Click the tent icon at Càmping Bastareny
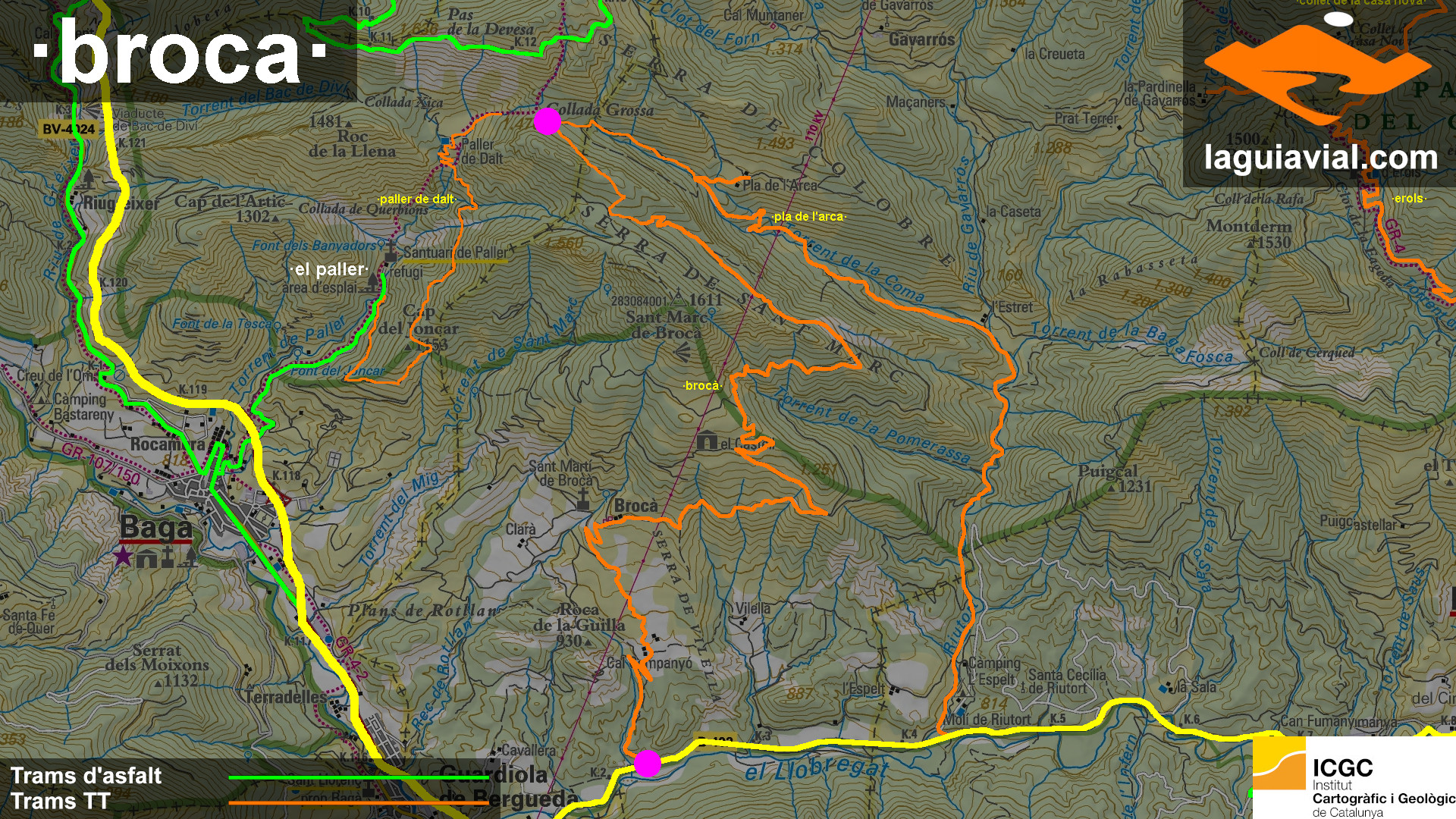 point(41,397)
